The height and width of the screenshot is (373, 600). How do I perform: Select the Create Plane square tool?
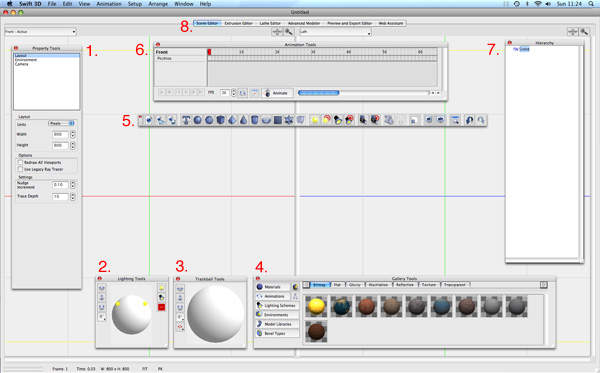[278, 120]
